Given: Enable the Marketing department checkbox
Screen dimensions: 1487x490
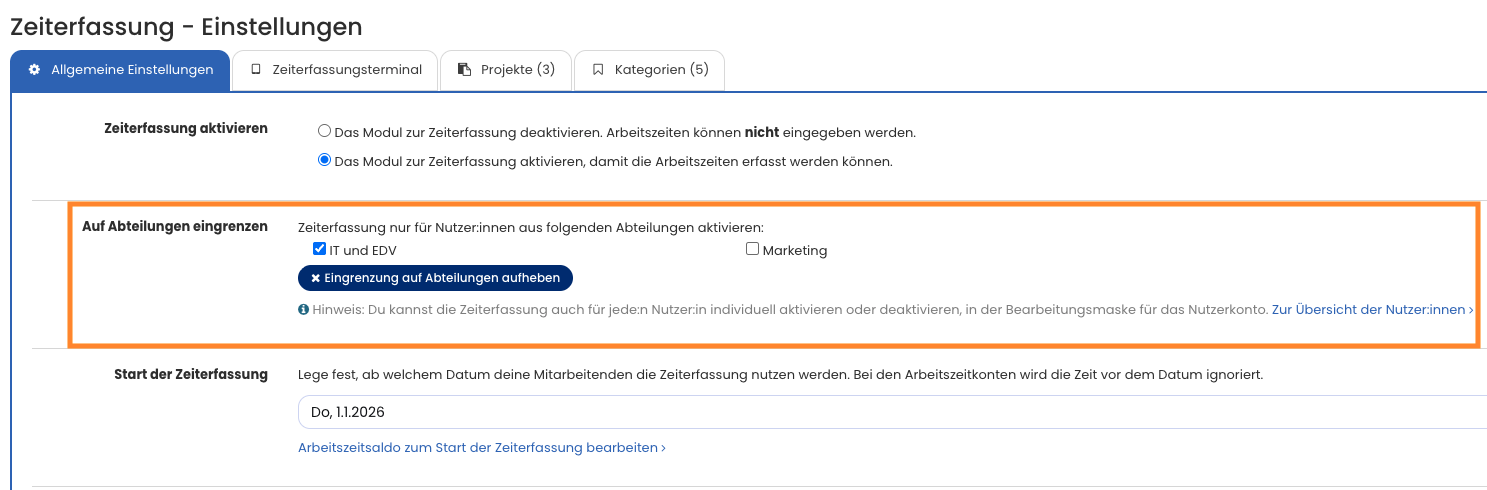Looking at the screenshot, I should click(752, 250).
